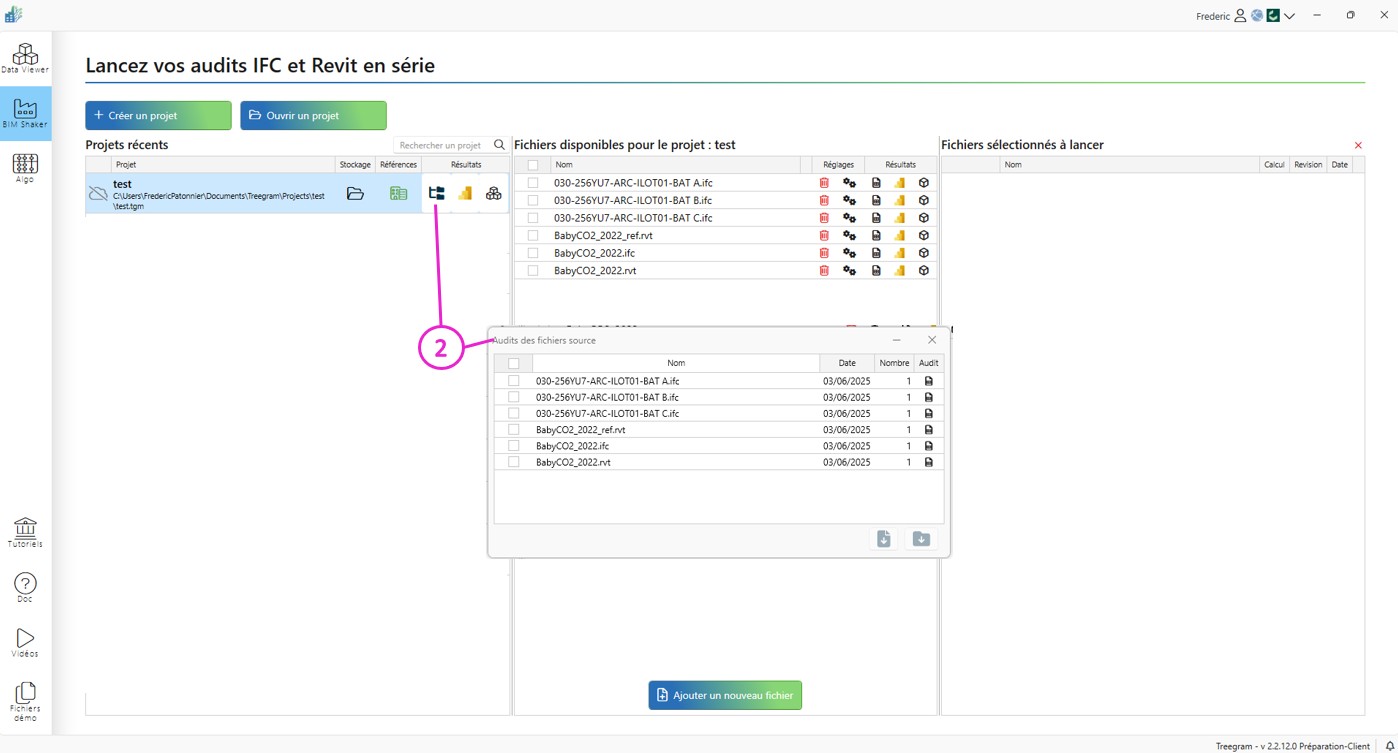Screen dimensions: 1398x753
Task: Select 030-256YU7-ARC-ILOT01-BAT B.ifc file checkbox
Action: pyautogui.click(x=532, y=199)
